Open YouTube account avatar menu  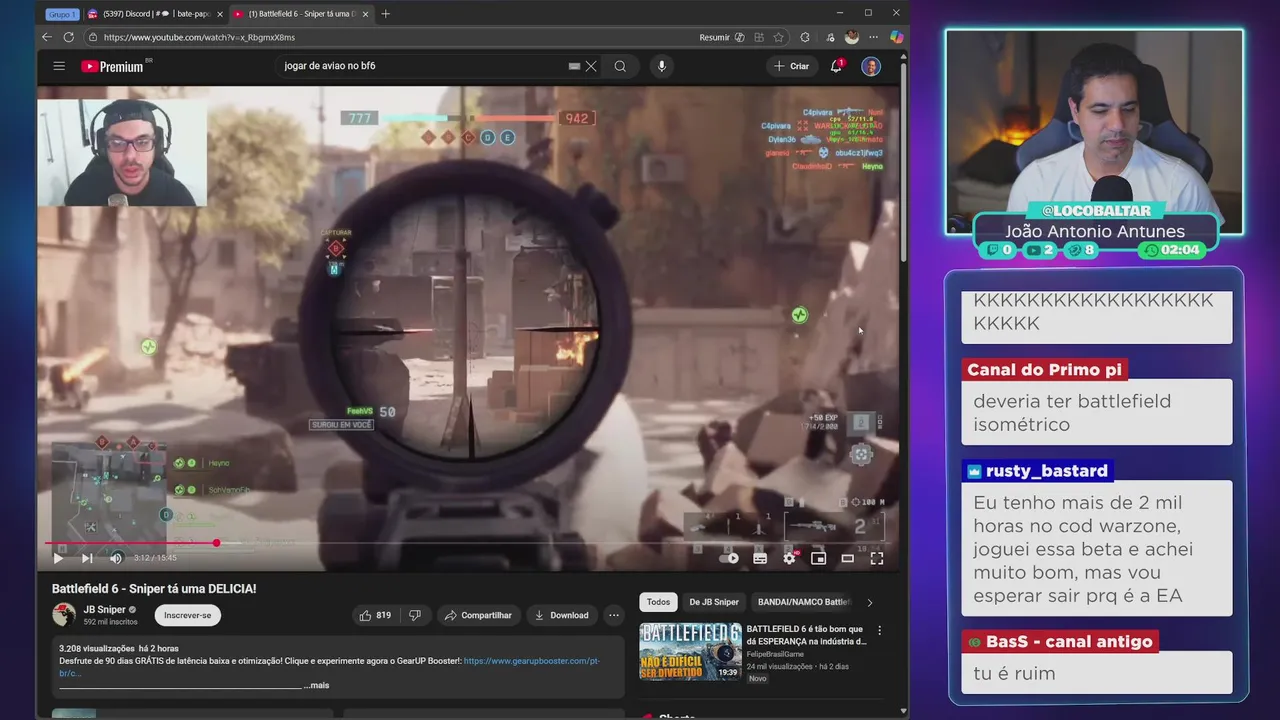click(871, 66)
